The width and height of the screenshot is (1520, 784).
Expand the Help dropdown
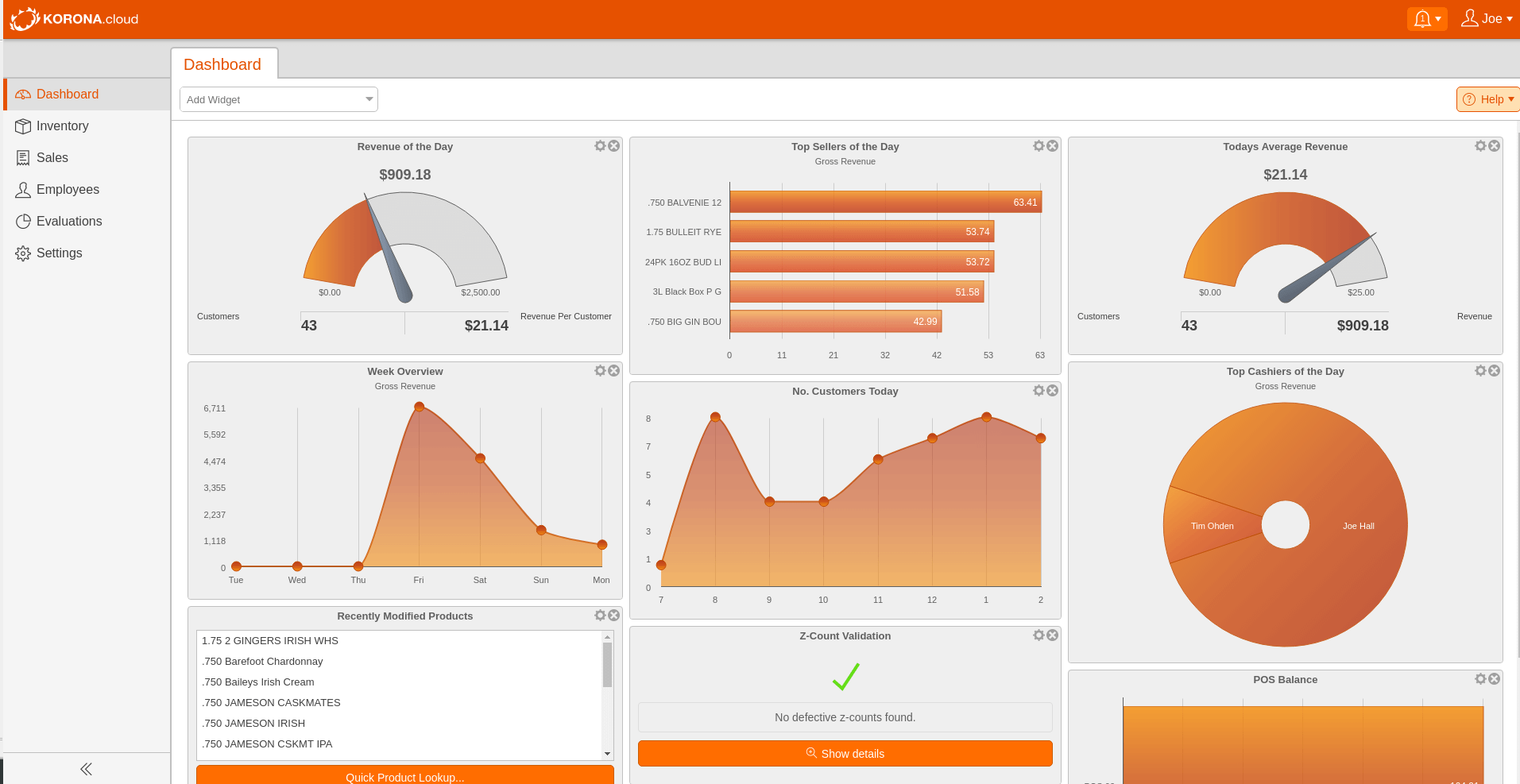click(1487, 98)
